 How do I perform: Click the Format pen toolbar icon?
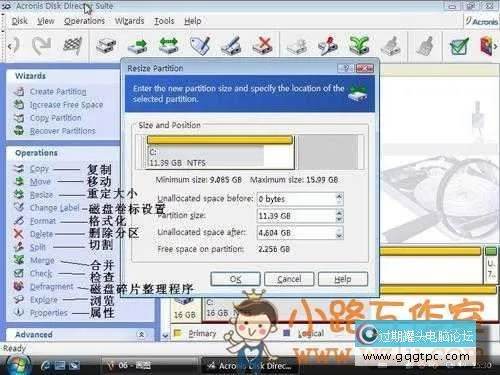pyautogui.click(x=231, y=45)
